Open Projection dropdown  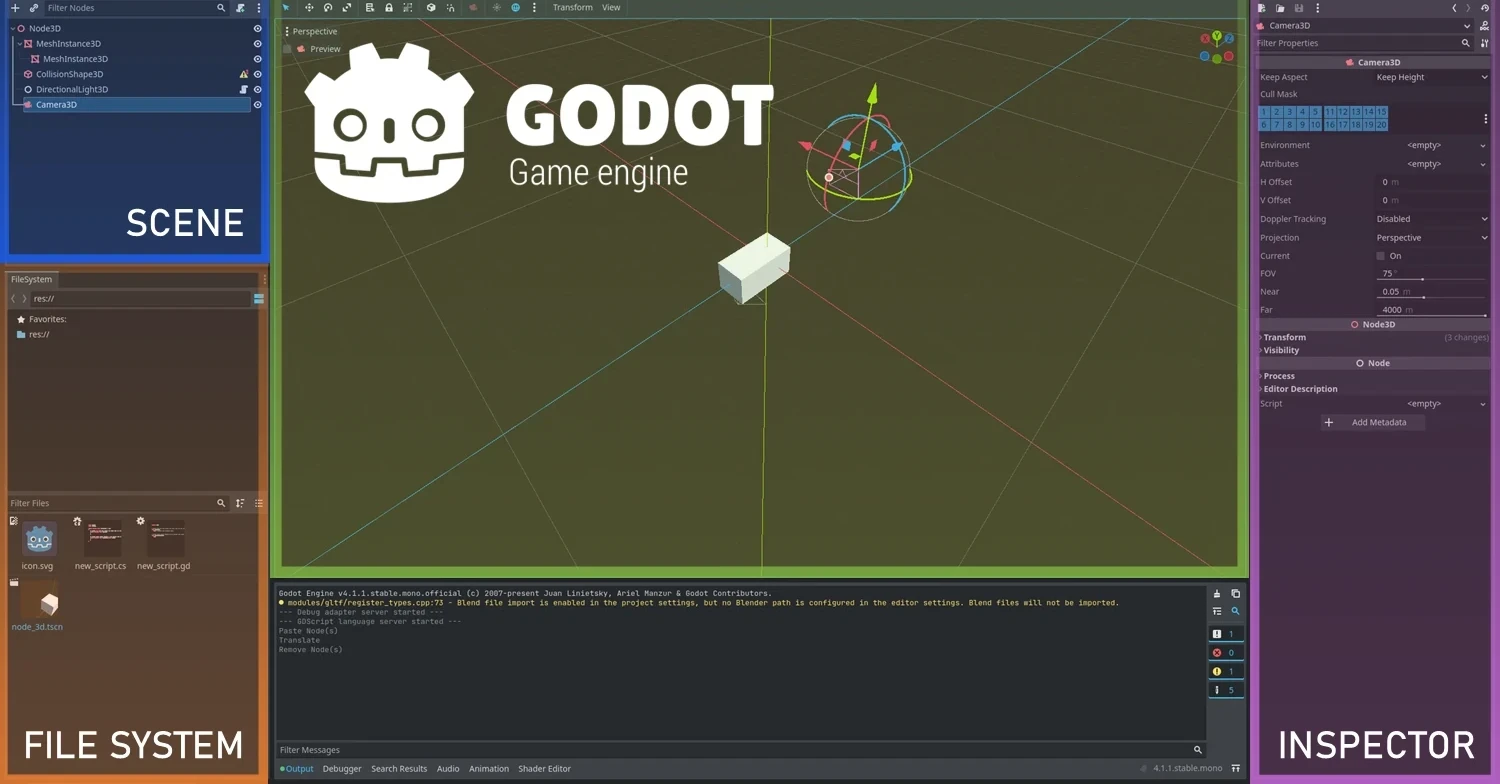click(1432, 238)
